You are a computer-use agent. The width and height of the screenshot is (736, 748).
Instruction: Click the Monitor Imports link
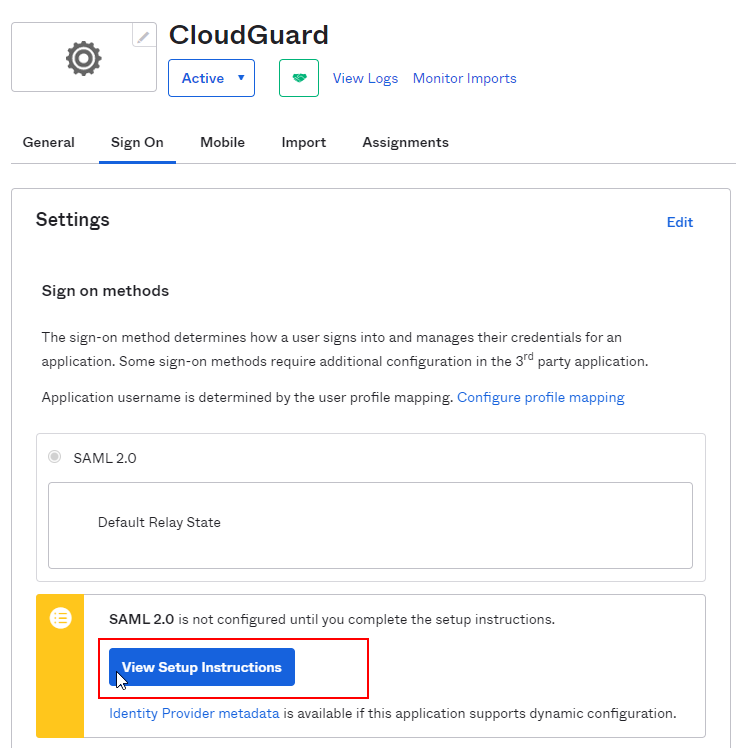click(465, 78)
